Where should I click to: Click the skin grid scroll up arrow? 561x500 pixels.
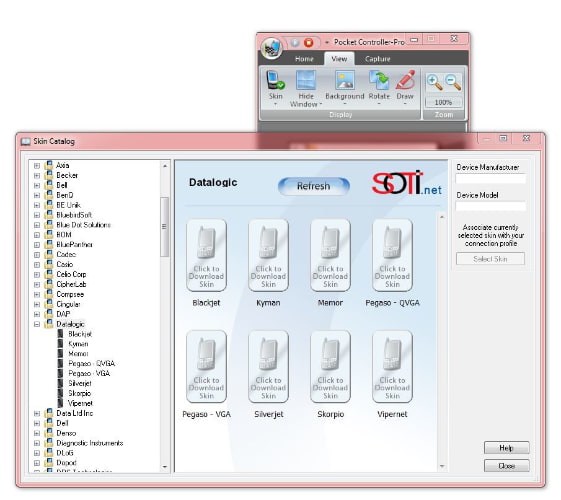442,217
